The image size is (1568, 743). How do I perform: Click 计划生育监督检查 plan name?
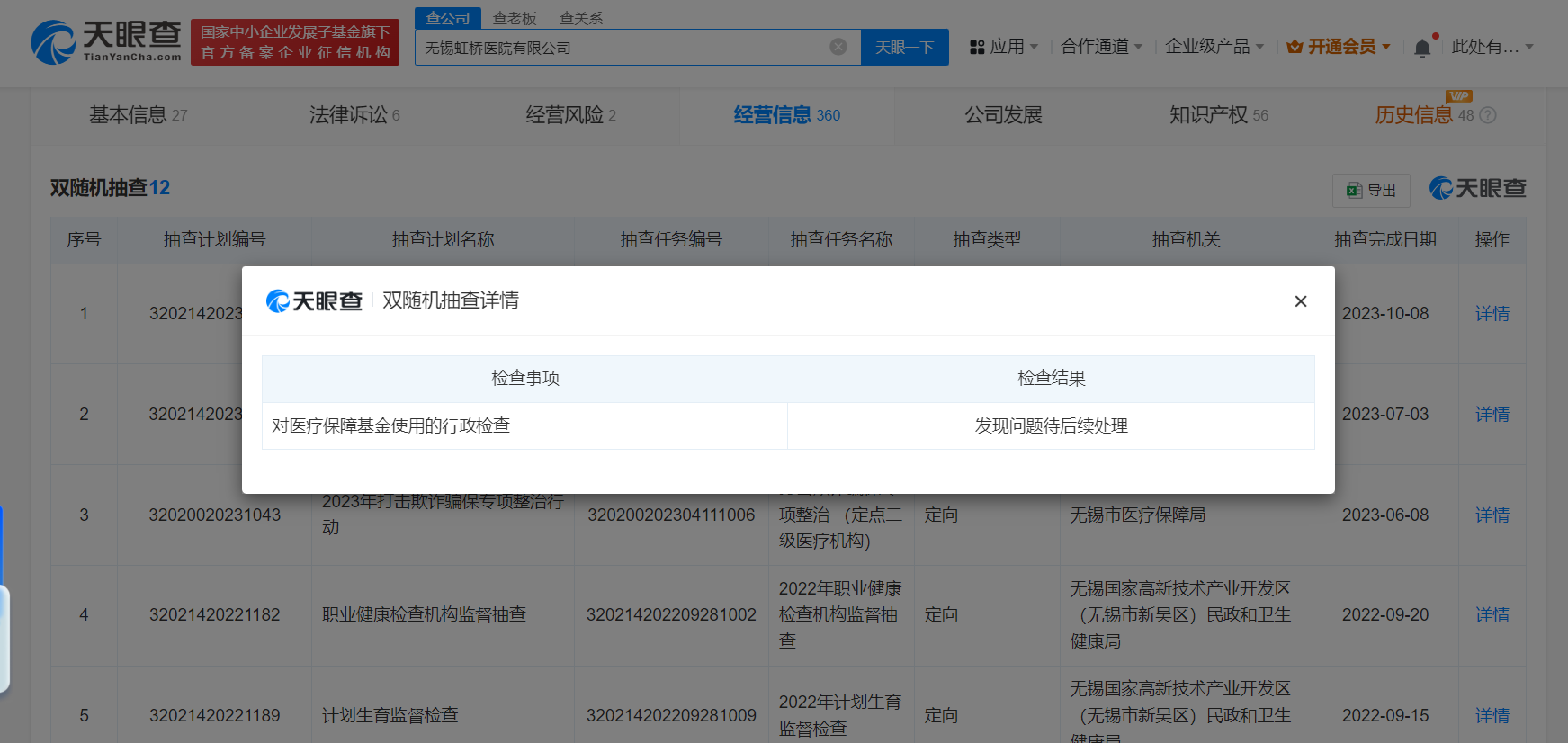pos(390,716)
